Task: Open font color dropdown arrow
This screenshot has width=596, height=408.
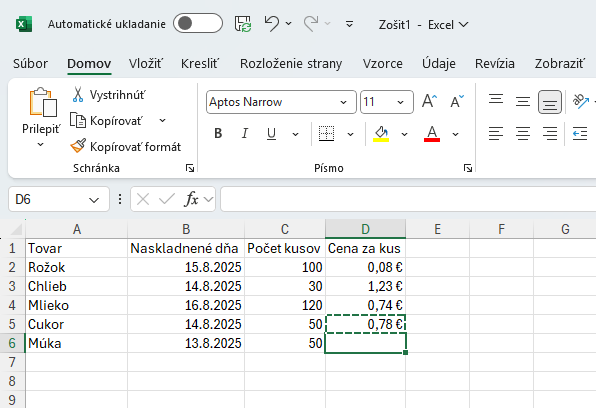Action: pyautogui.click(x=455, y=134)
